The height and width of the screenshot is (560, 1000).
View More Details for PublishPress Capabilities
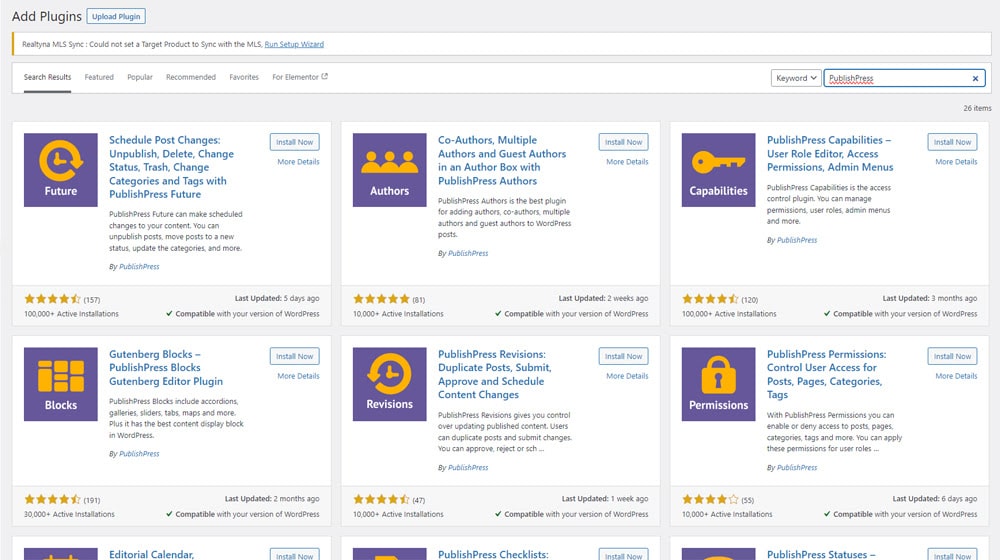(956, 162)
